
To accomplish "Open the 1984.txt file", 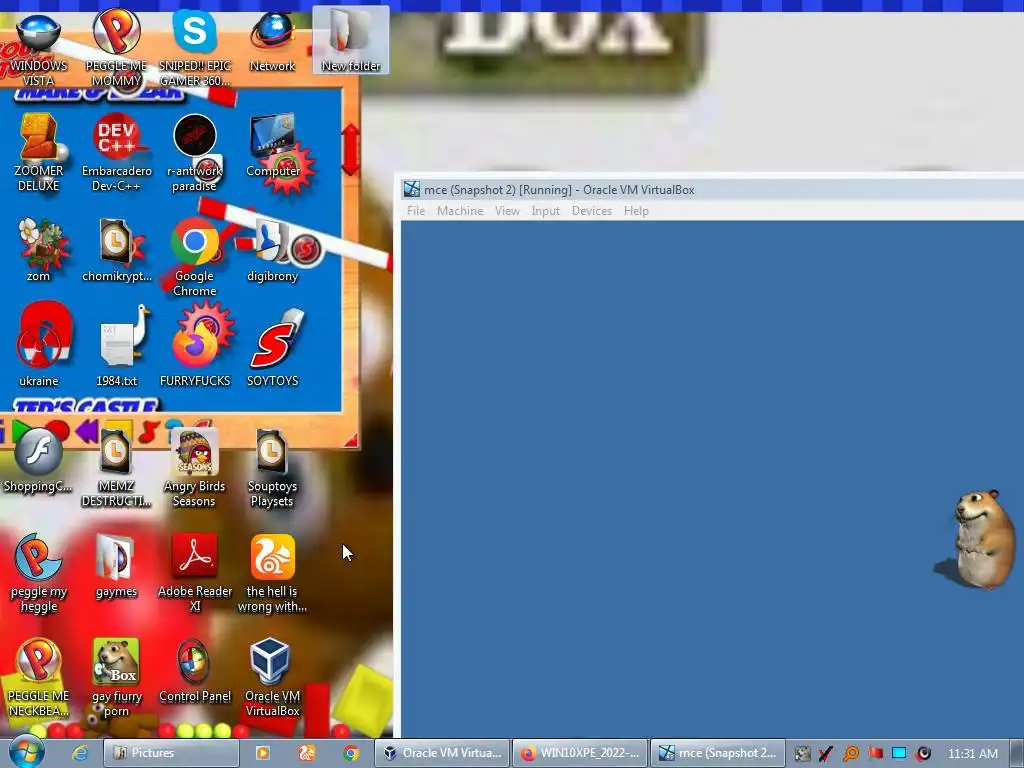I will click(116, 344).
